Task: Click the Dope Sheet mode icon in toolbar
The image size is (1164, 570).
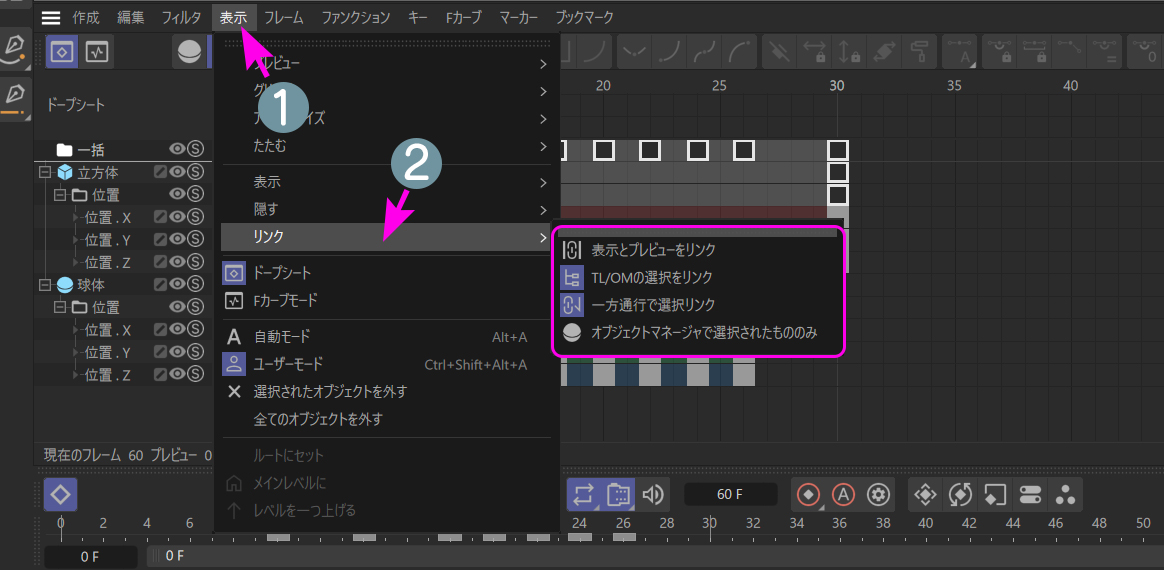Action: (62, 52)
